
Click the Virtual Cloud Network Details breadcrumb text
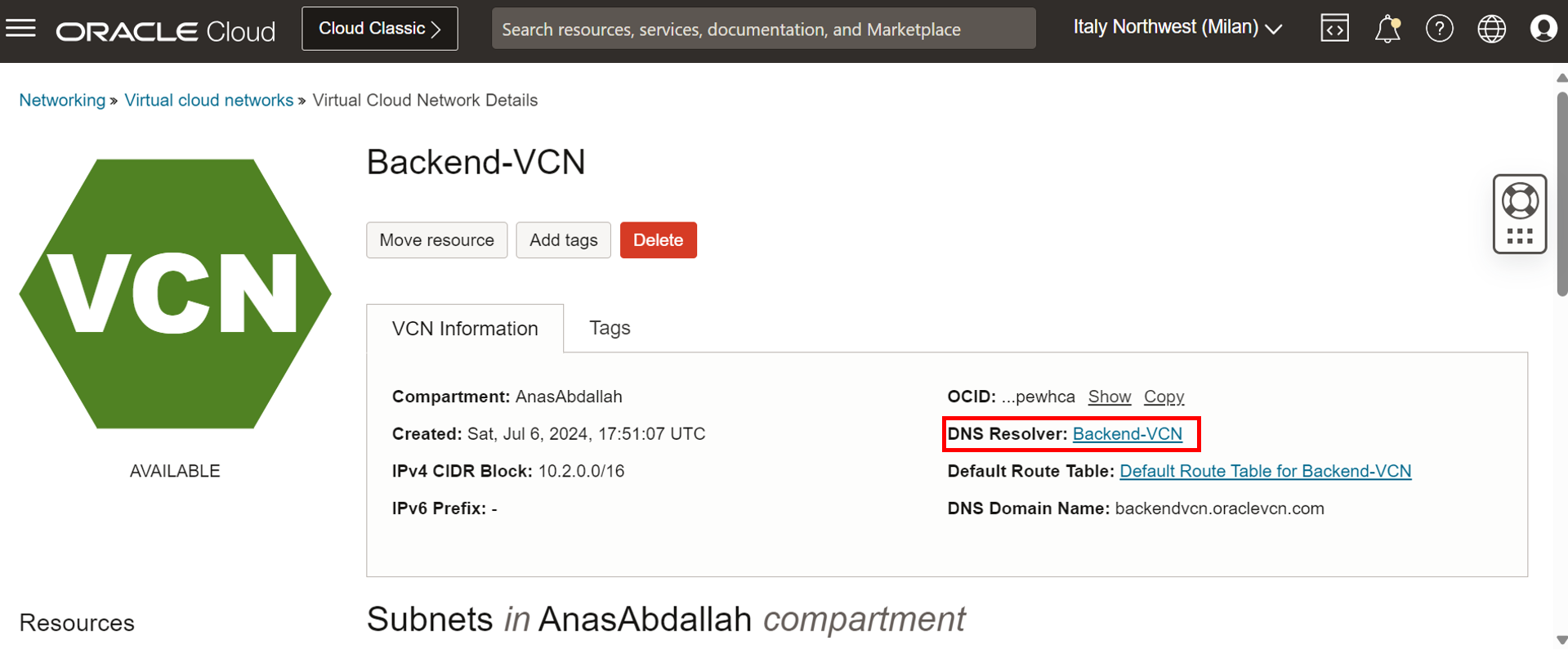click(425, 100)
